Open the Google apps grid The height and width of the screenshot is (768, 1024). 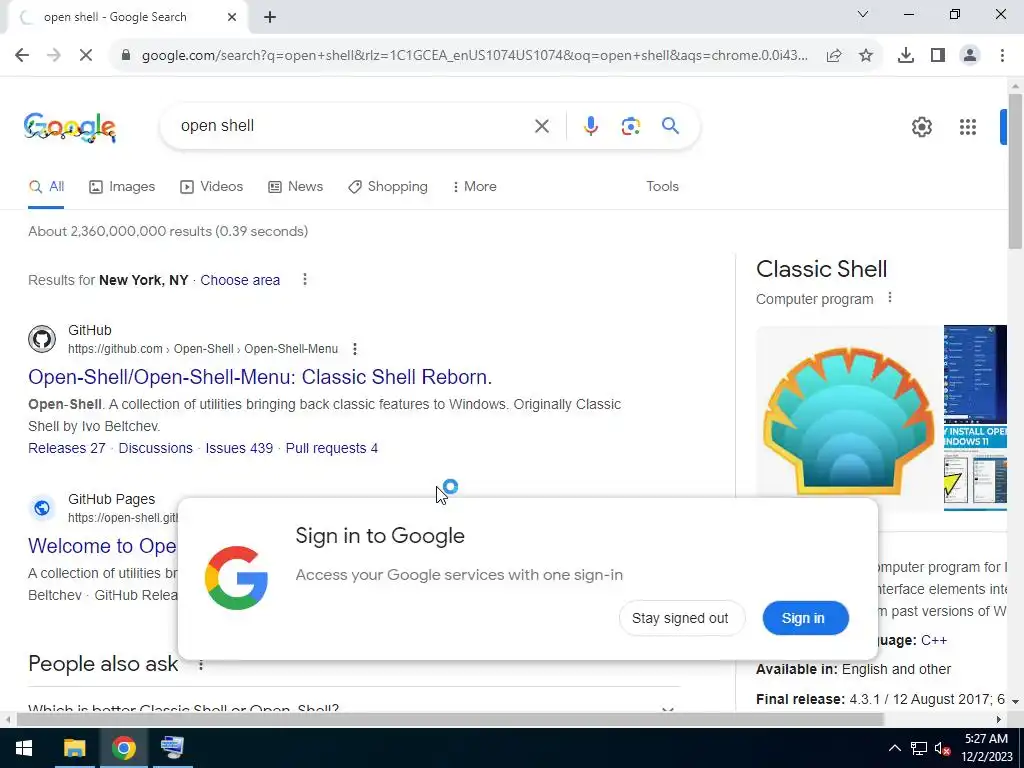968,127
